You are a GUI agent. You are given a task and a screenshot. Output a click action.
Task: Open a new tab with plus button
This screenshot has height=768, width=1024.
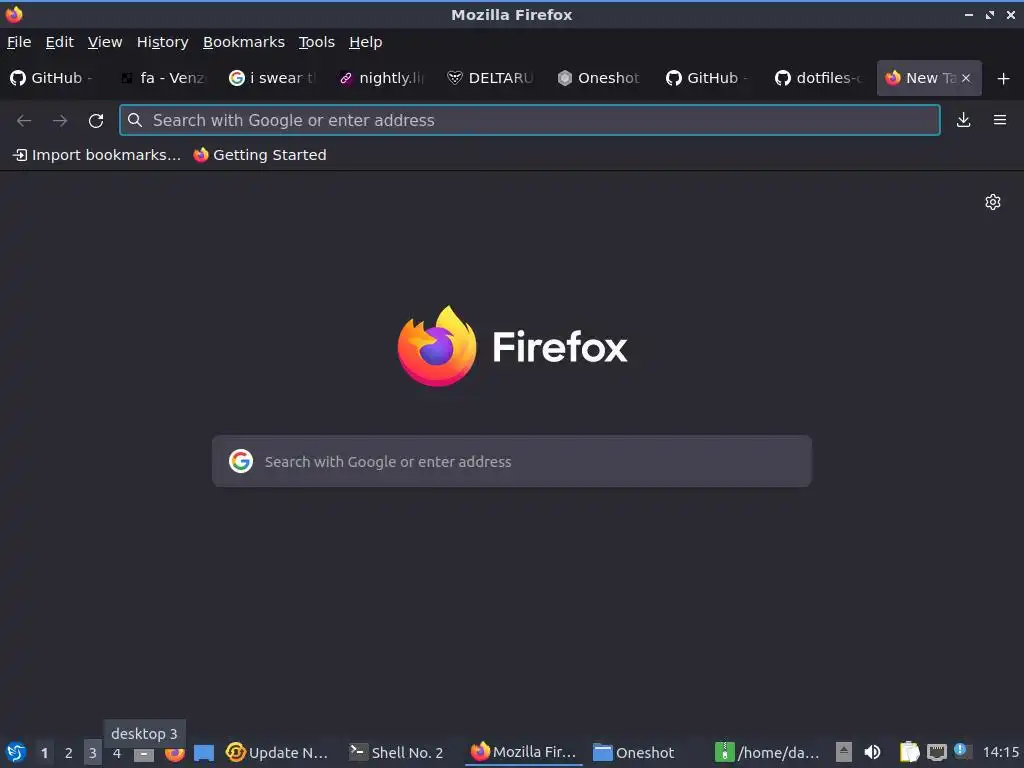tap(1003, 78)
